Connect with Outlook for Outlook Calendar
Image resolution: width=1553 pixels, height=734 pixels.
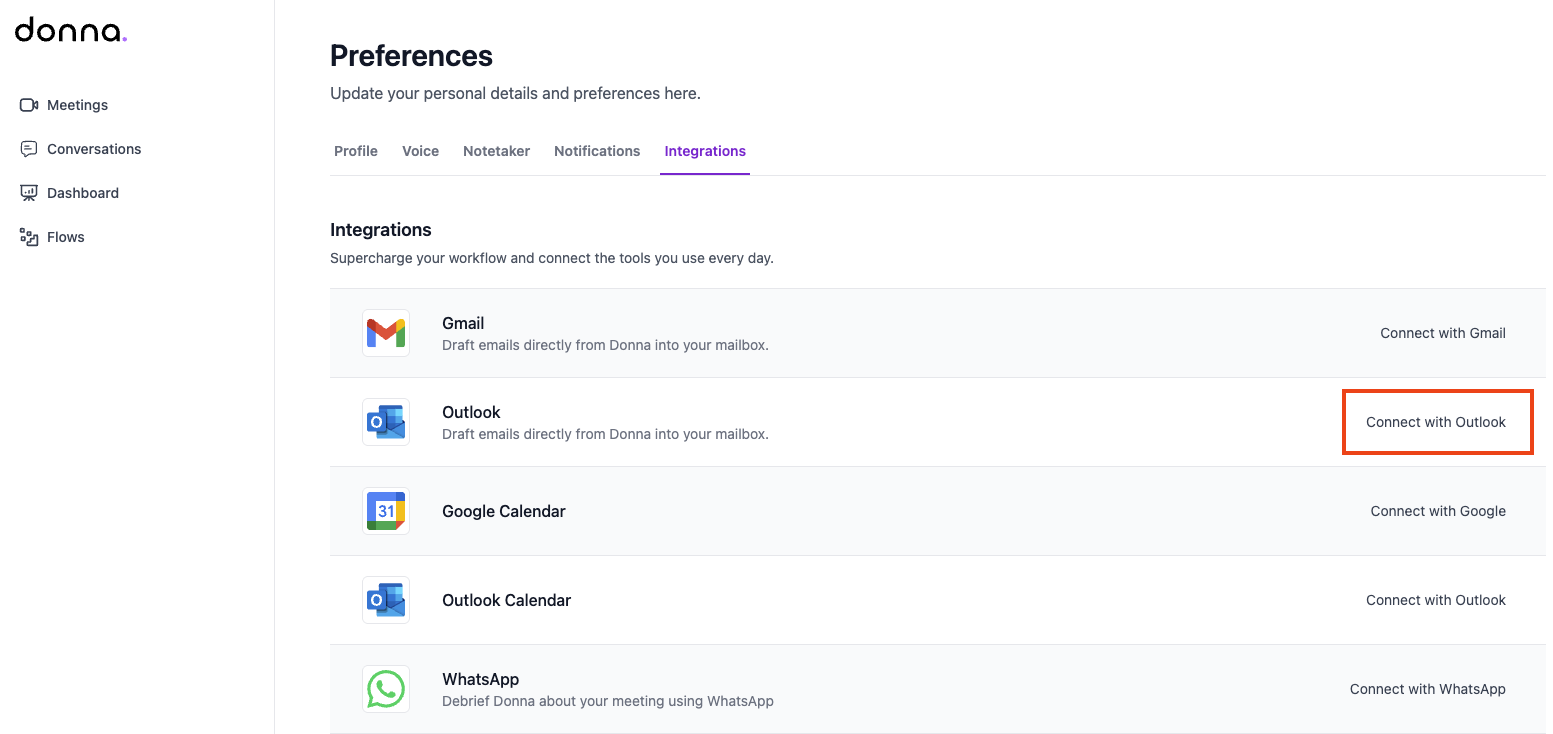pyautogui.click(x=1436, y=600)
